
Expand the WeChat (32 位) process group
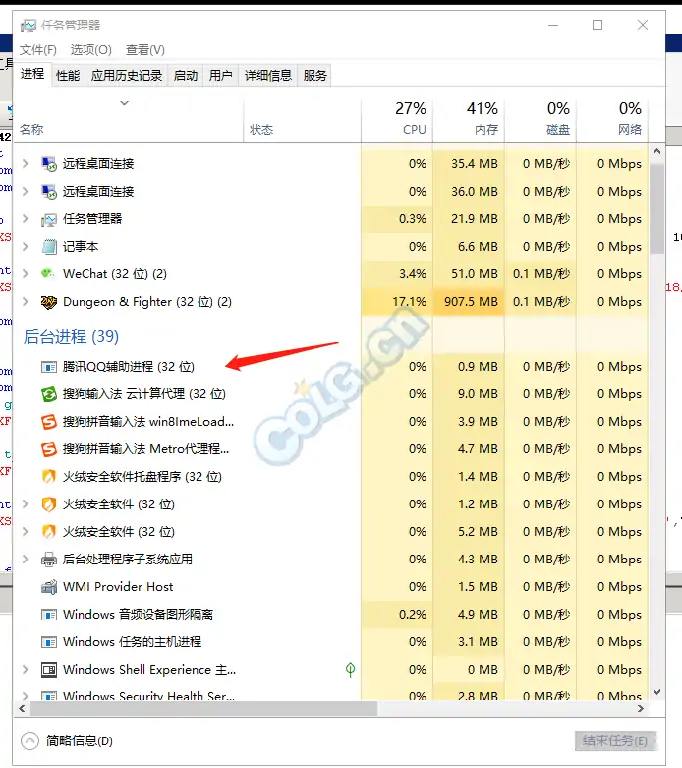click(25, 273)
